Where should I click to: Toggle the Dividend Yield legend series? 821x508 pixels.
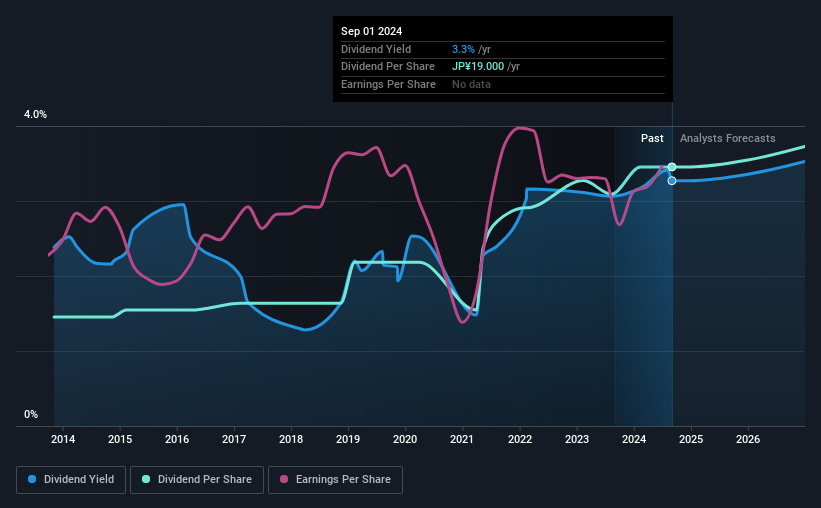(71, 480)
